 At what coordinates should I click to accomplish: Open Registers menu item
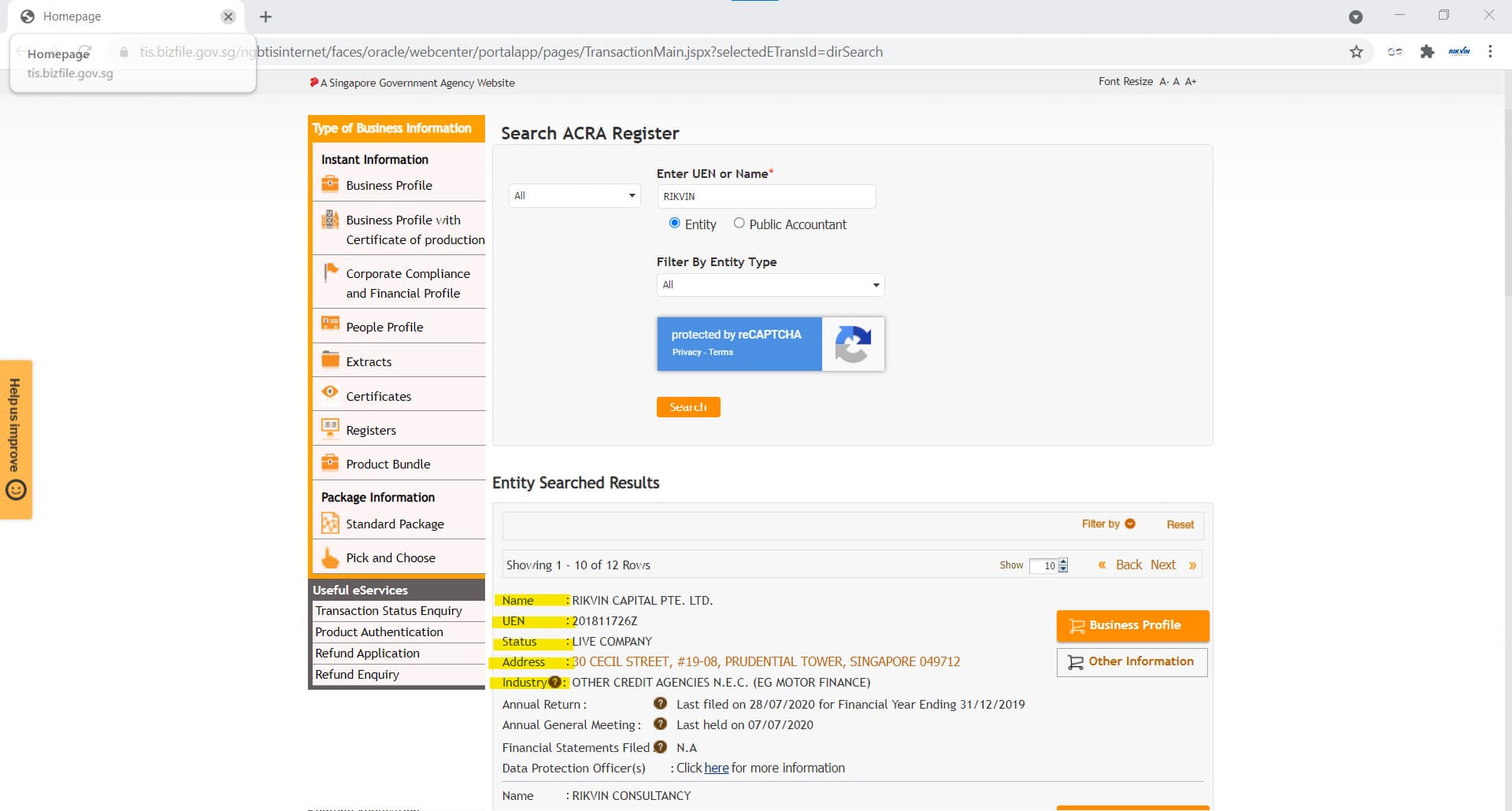[x=371, y=430]
